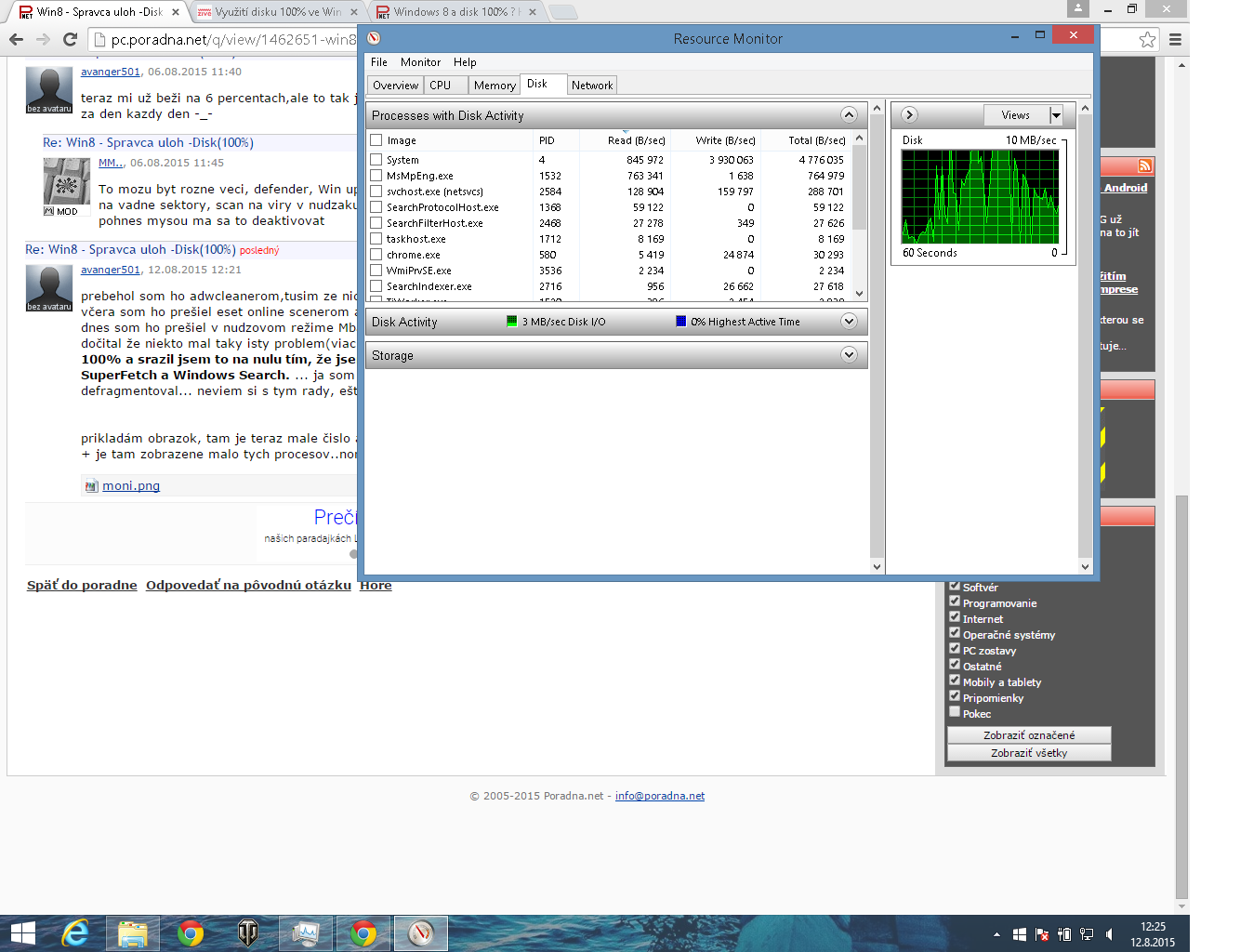Click the Zobraziť označené button
This screenshot has height=952, width=1240.
(x=1029, y=734)
